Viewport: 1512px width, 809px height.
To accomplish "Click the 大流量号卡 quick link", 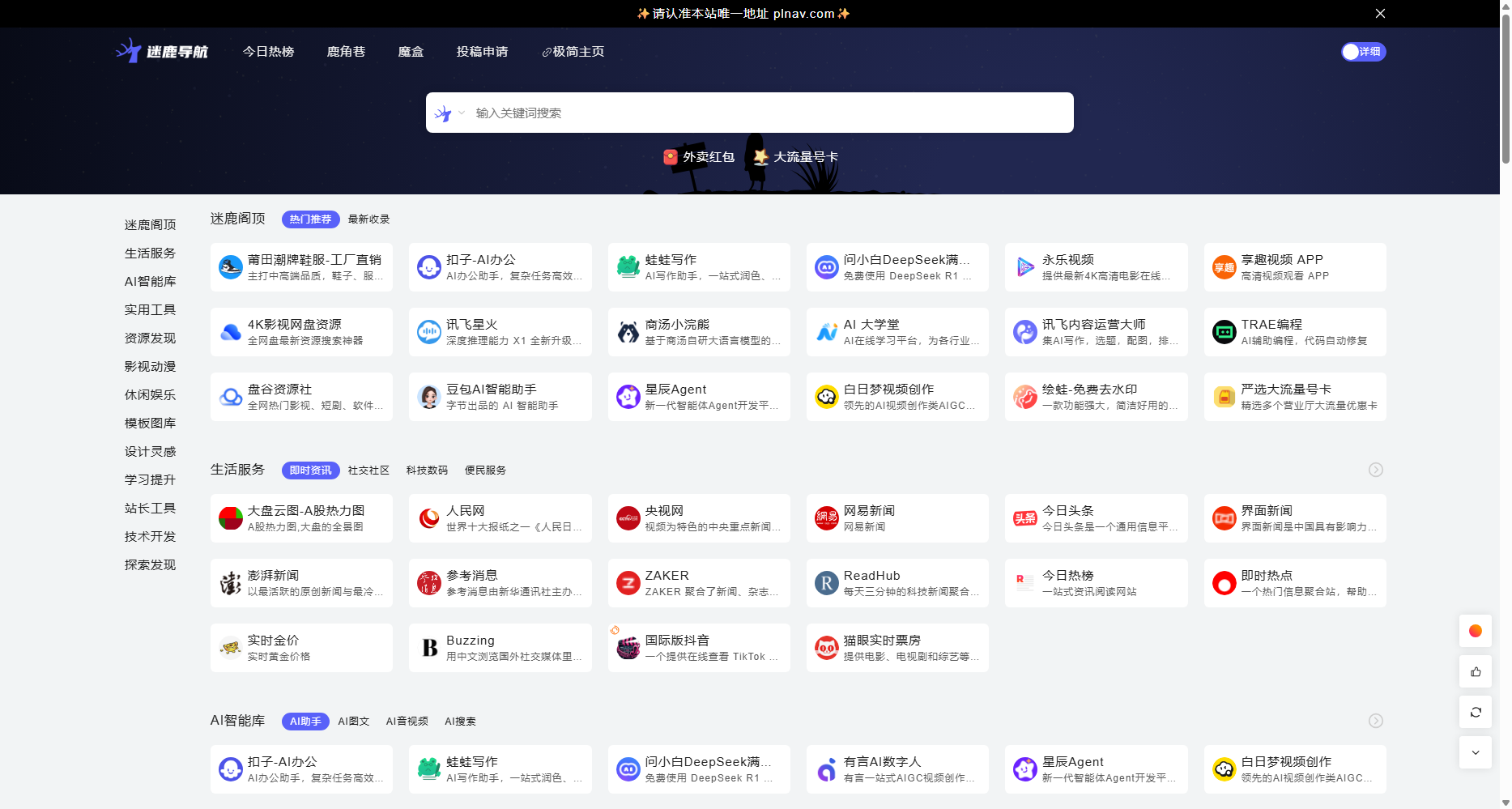I will coord(796,157).
